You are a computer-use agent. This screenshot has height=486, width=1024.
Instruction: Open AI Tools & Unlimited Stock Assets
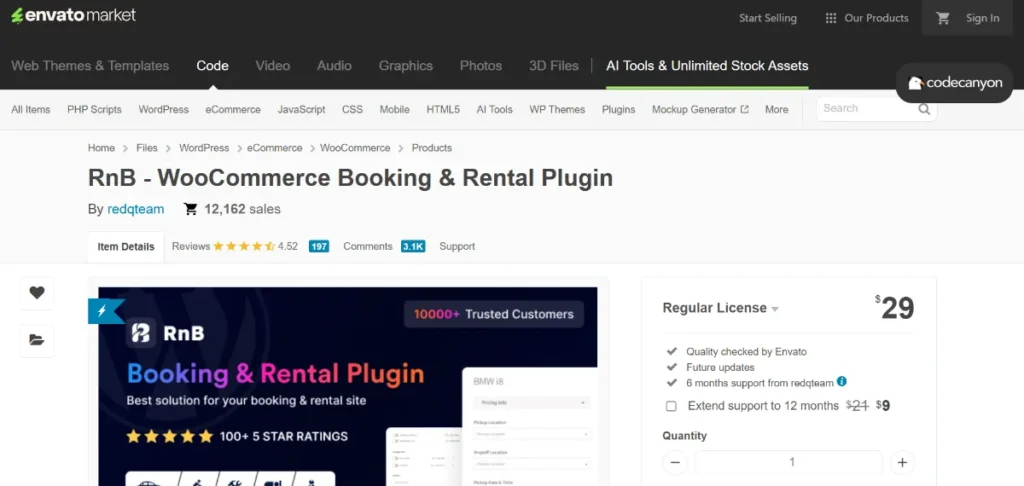[707, 66]
